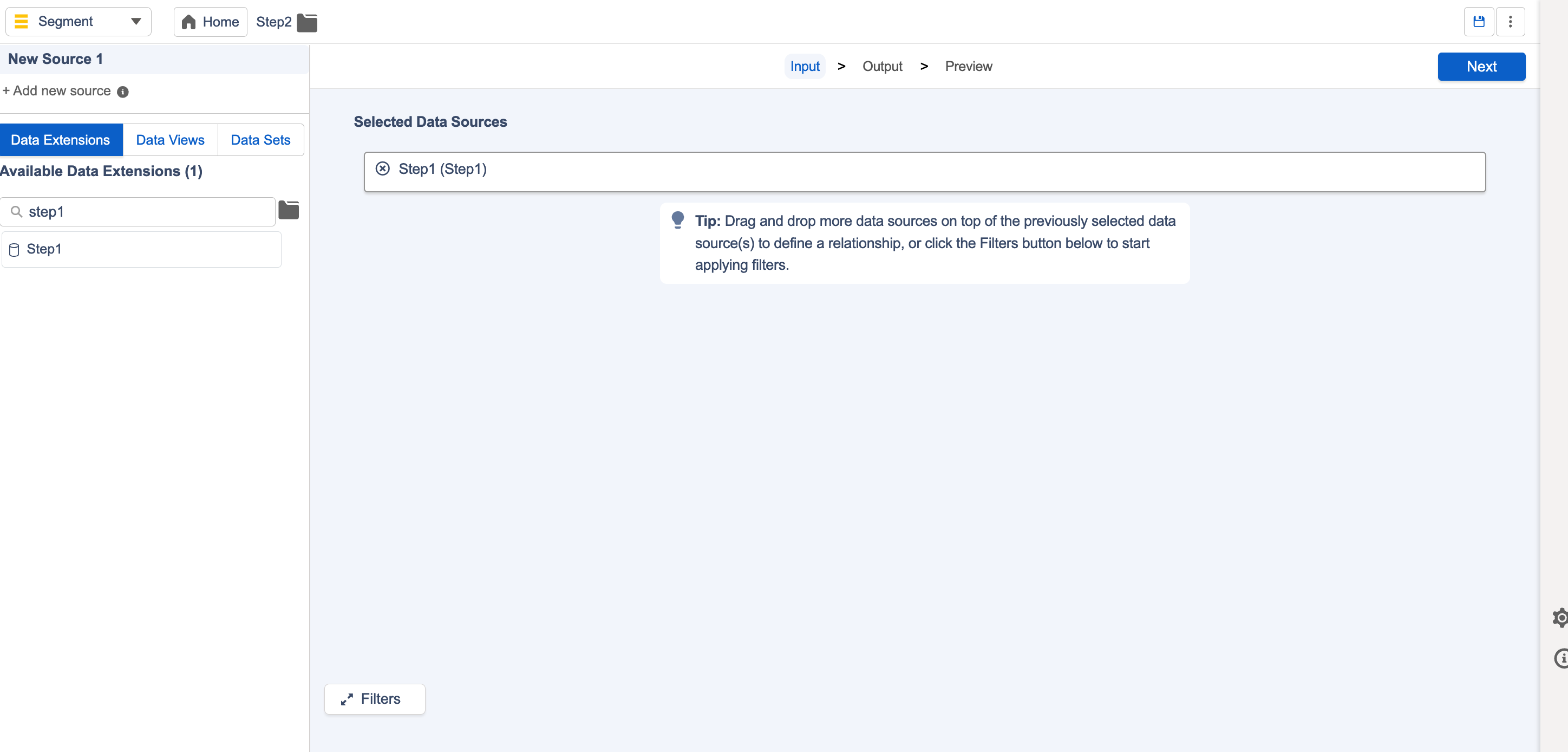The height and width of the screenshot is (752, 1568).
Task: Click the magnifier icon in search box
Action: coord(16,212)
